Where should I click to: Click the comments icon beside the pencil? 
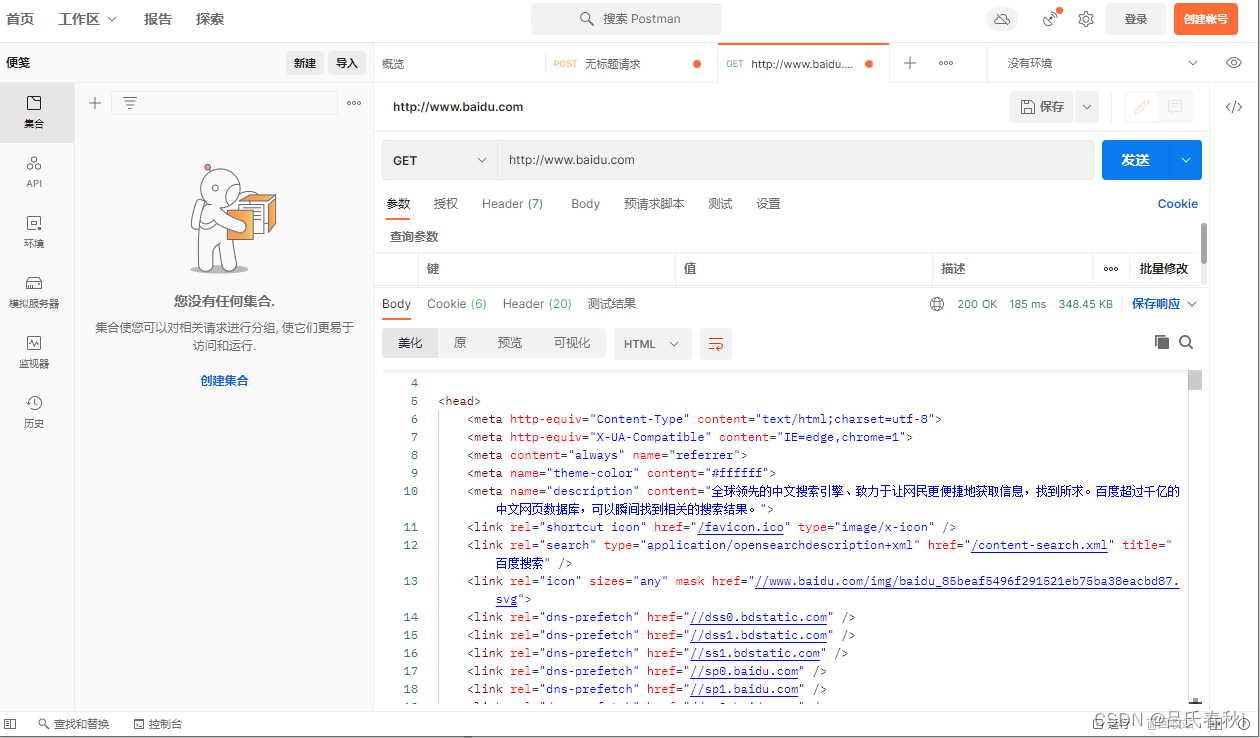click(1176, 107)
